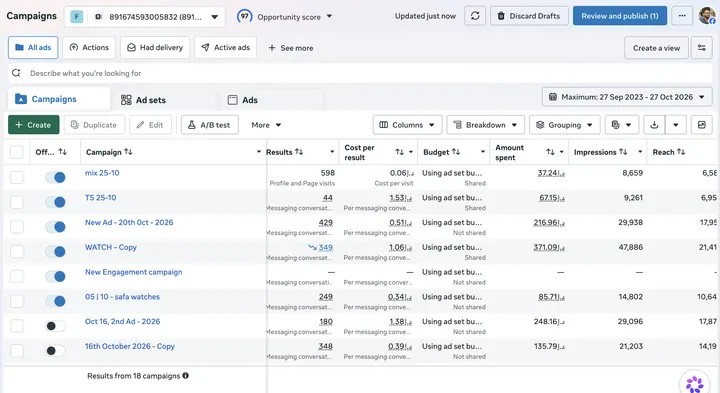Open the purple assistant bubble icon
Screen dimensions: 720x393
[694, 383]
